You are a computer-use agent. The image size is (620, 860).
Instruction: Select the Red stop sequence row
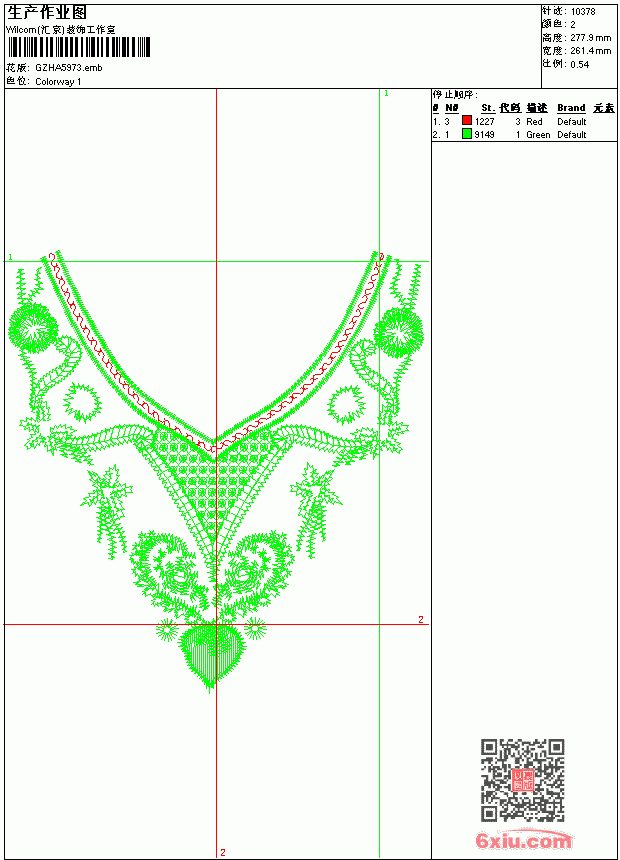(524, 121)
